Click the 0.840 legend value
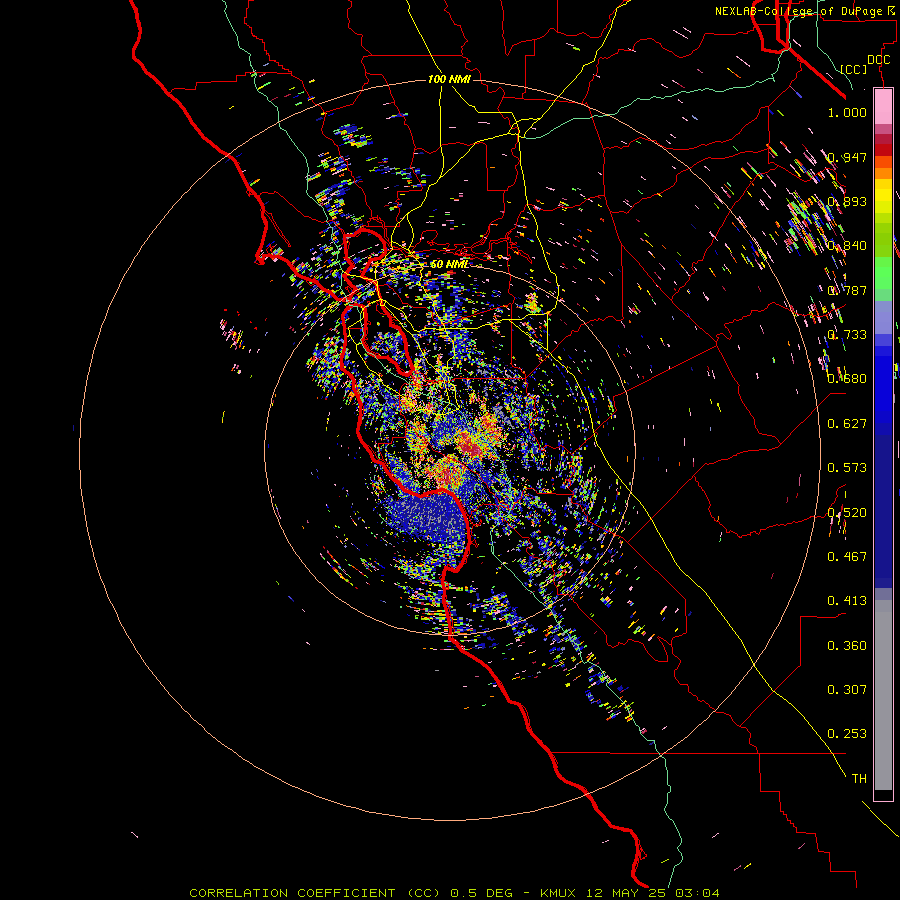 847,245
